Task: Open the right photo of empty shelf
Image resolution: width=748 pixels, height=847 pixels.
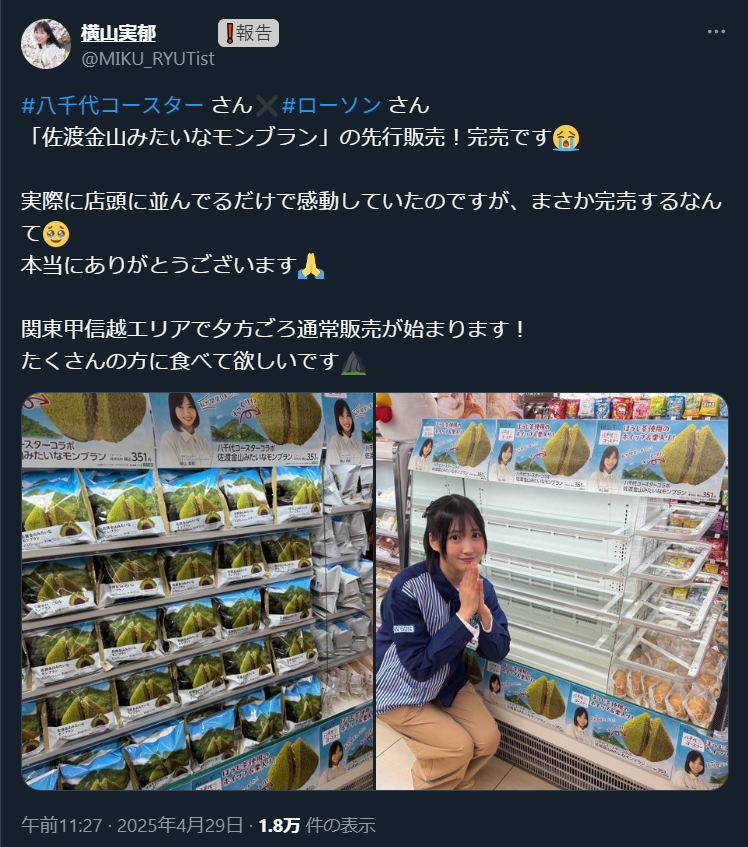Action: (552, 591)
